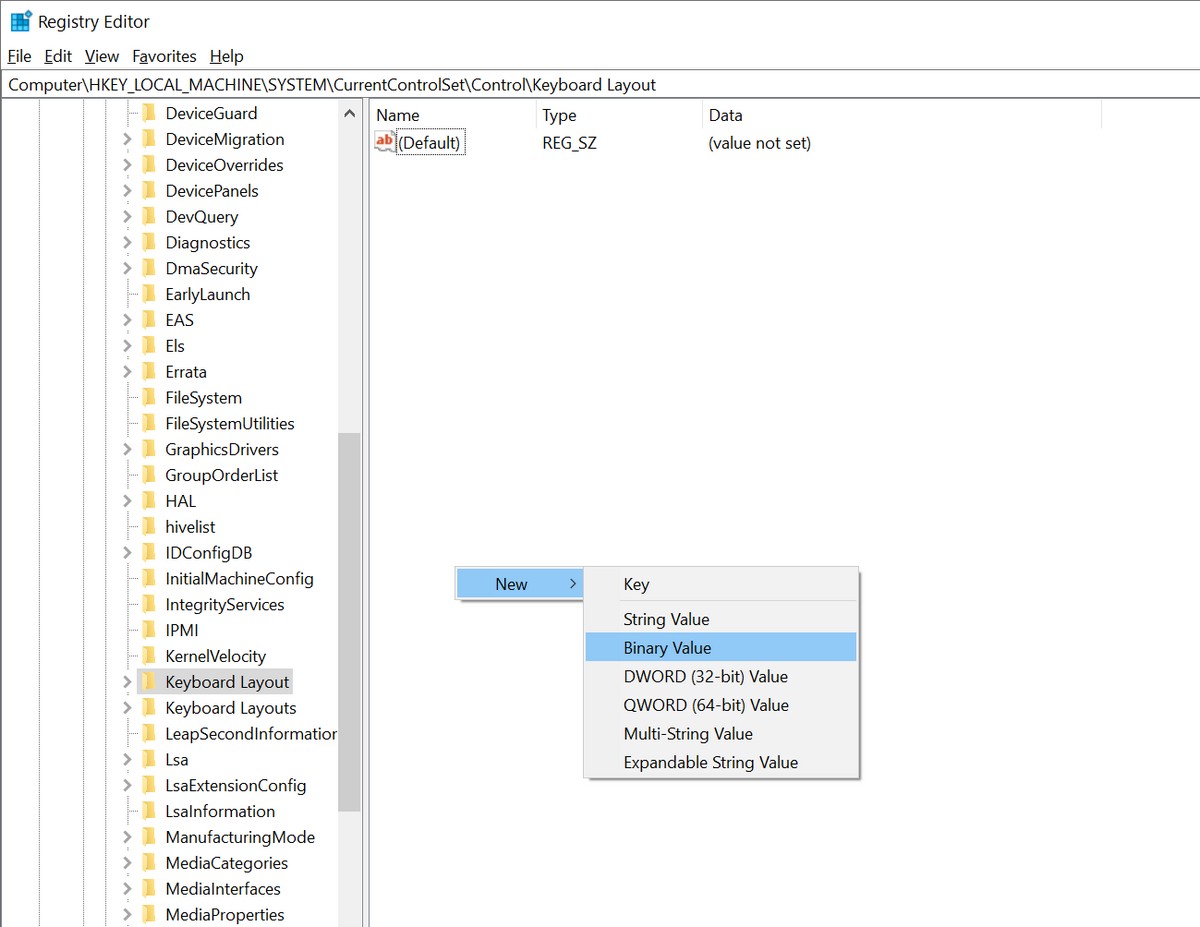Select the Keyboard Layouts key
The width and height of the screenshot is (1200, 927).
[x=230, y=708]
